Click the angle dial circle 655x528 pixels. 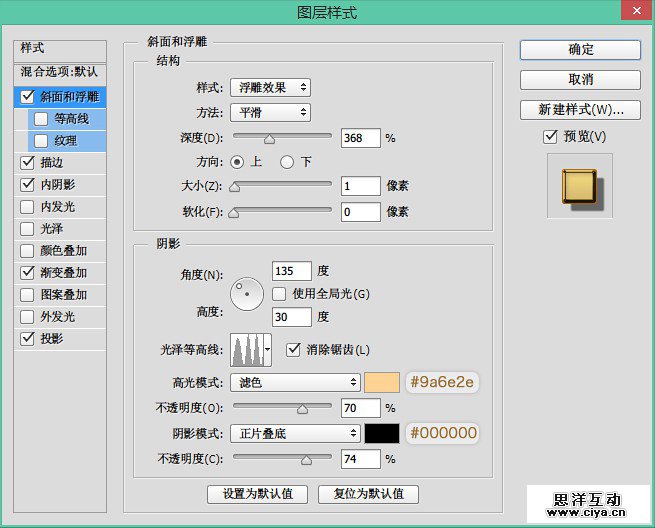[245, 293]
